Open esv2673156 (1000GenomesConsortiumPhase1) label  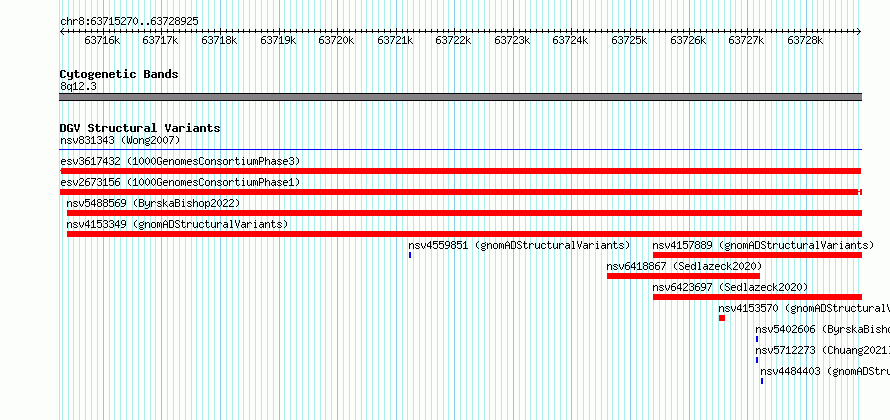point(180,182)
